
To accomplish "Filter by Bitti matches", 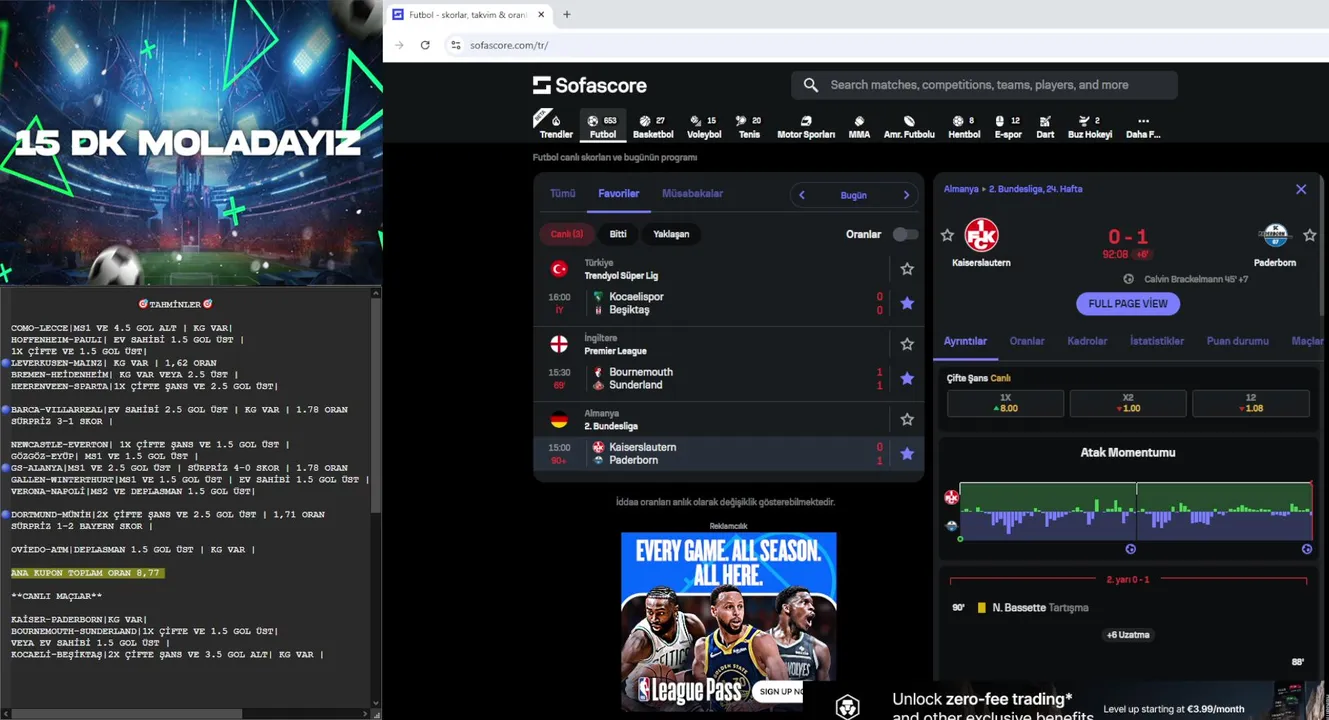I will click(x=618, y=234).
